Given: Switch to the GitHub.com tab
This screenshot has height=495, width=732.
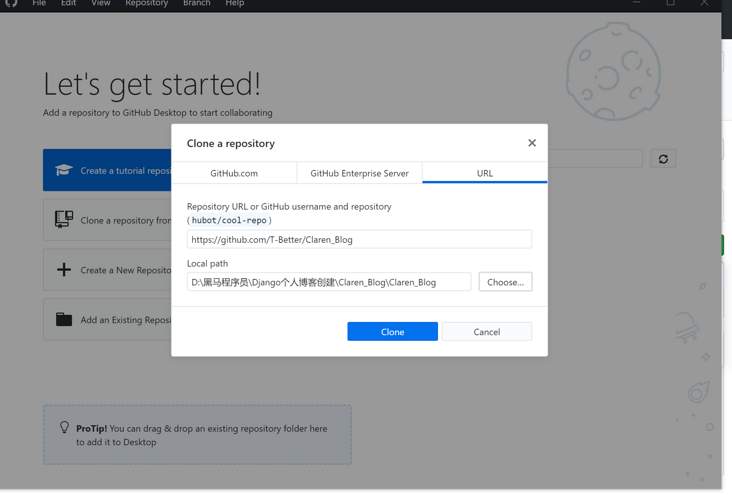Looking at the screenshot, I should pyautogui.click(x=234, y=173).
